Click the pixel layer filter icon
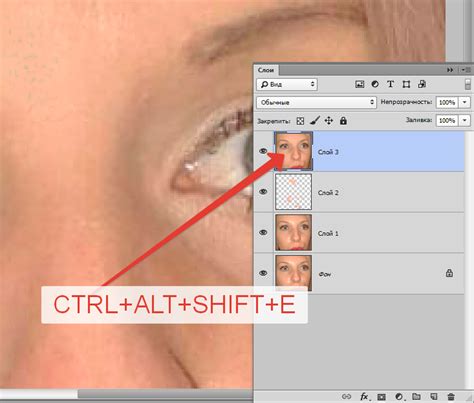474x403 pixels. [x=359, y=84]
